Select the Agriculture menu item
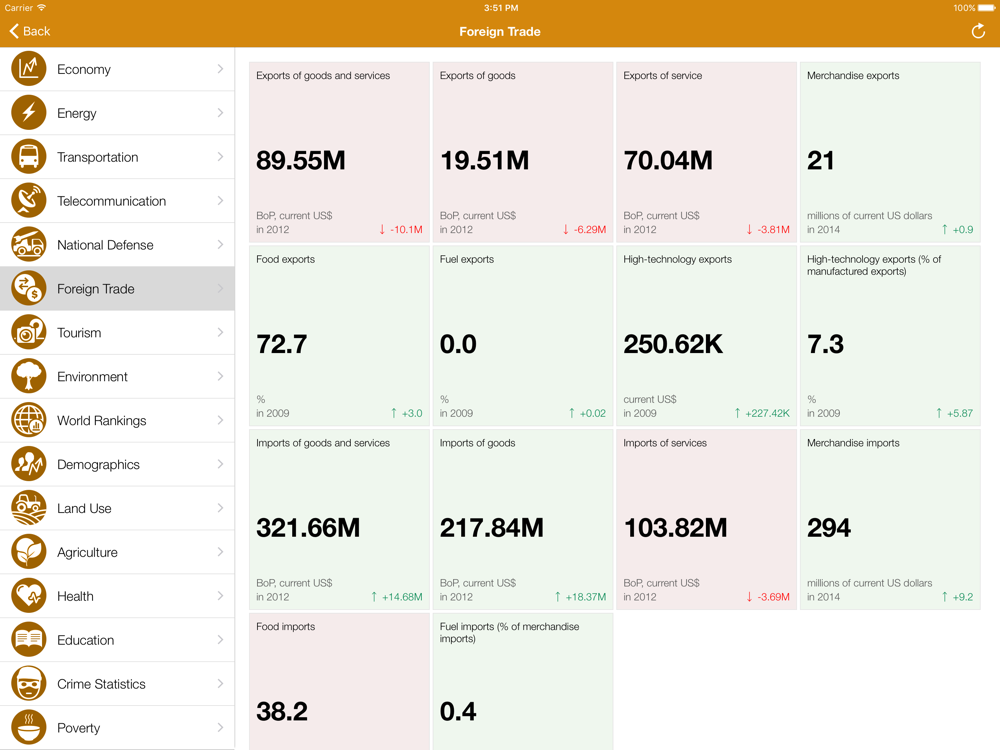Image resolution: width=1000 pixels, height=750 pixels. click(117, 552)
